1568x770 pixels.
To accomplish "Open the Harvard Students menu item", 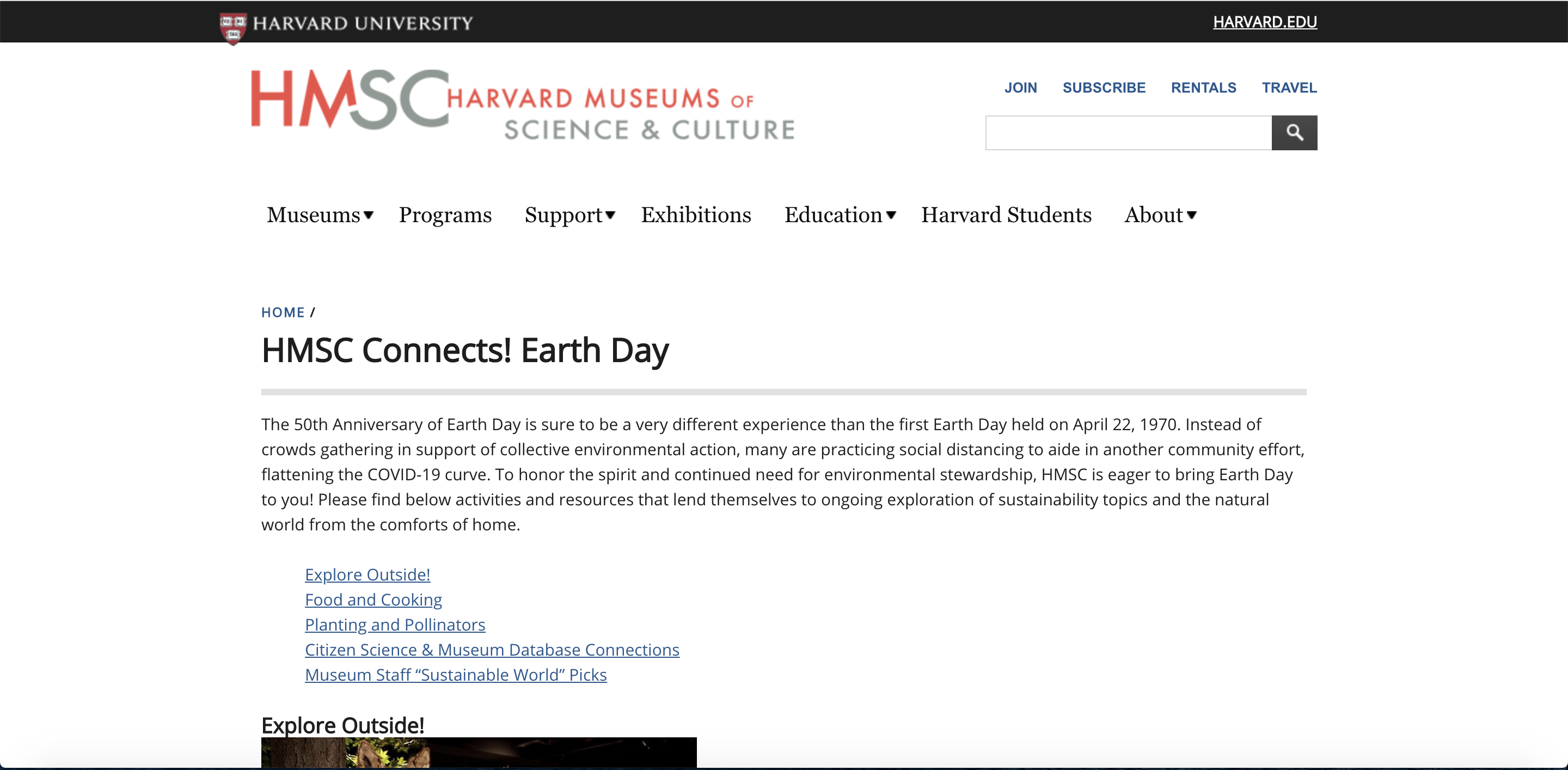I will click(1006, 215).
